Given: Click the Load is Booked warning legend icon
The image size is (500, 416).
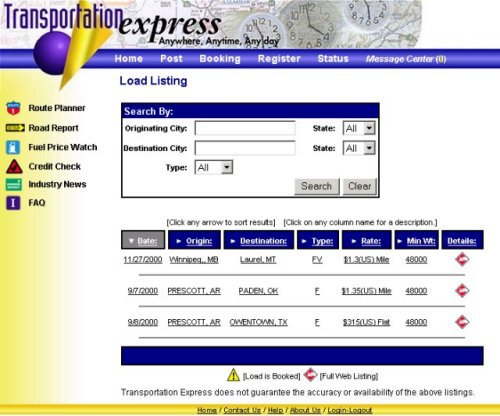Looking at the screenshot, I should tap(233, 375).
